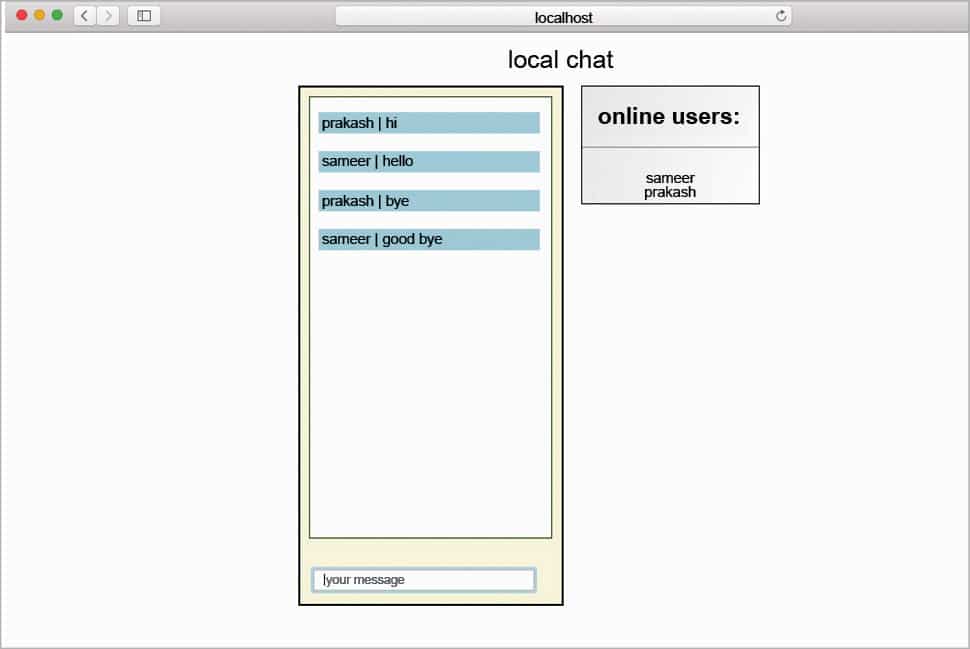Toggle the browser sidebar button

click(144, 15)
